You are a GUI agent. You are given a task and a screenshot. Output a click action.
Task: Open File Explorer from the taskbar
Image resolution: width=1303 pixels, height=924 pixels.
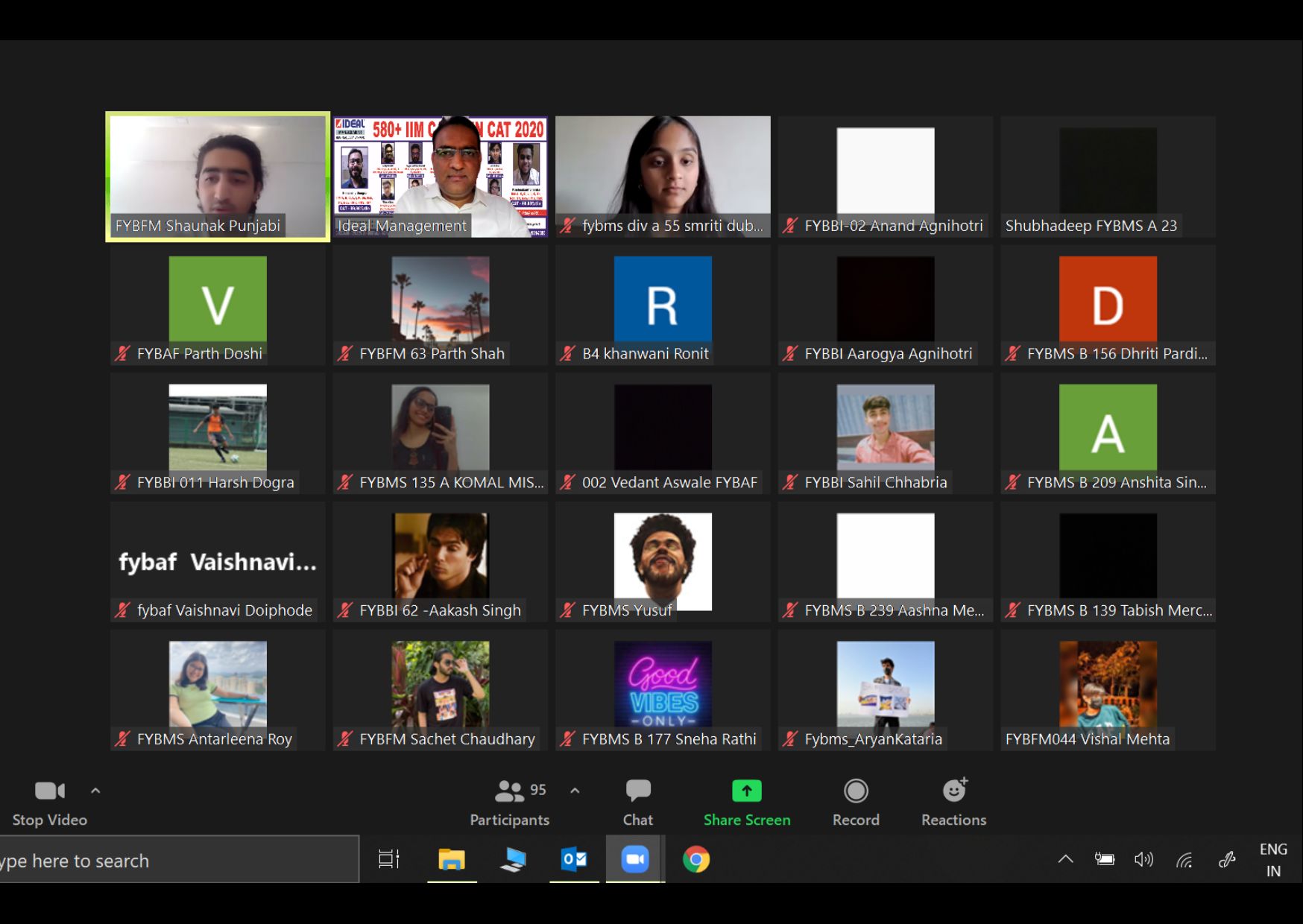[451, 859]
